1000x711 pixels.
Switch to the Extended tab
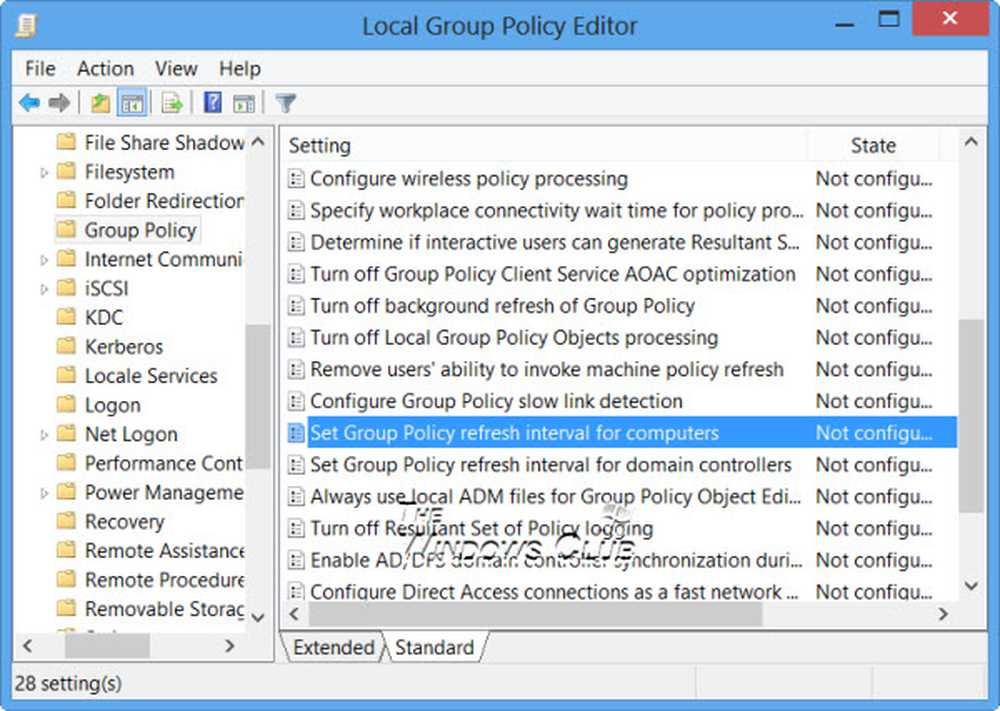[x=333, y=648]
